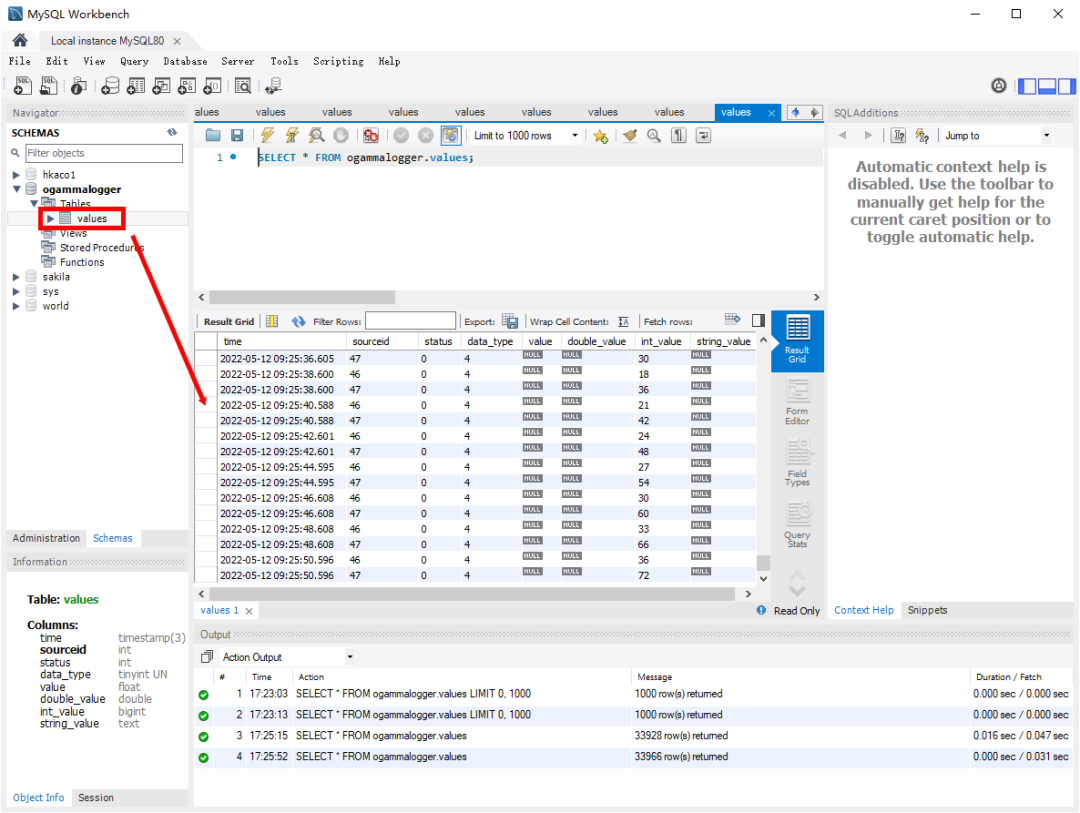1080x813 pixels.
Task: Select the Views item under ogammalogger
Action: pos(73,233)
